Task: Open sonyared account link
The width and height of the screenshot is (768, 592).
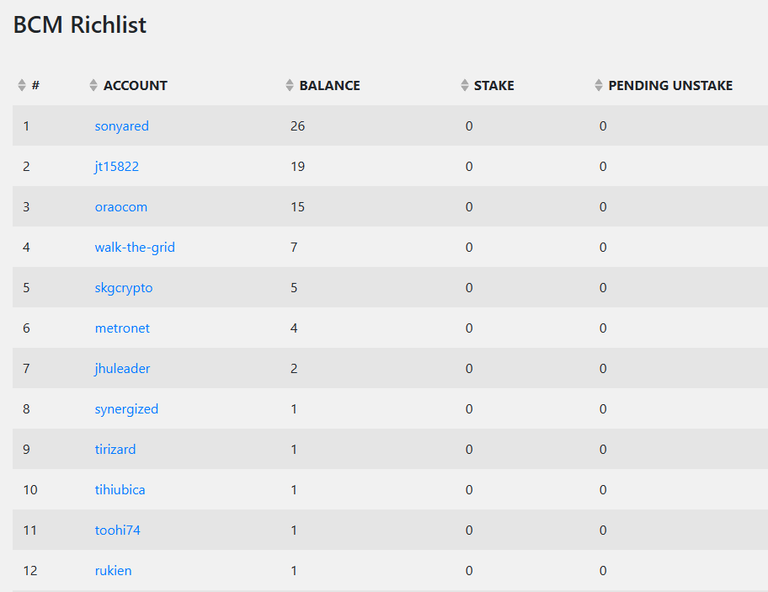Action: 121,126
